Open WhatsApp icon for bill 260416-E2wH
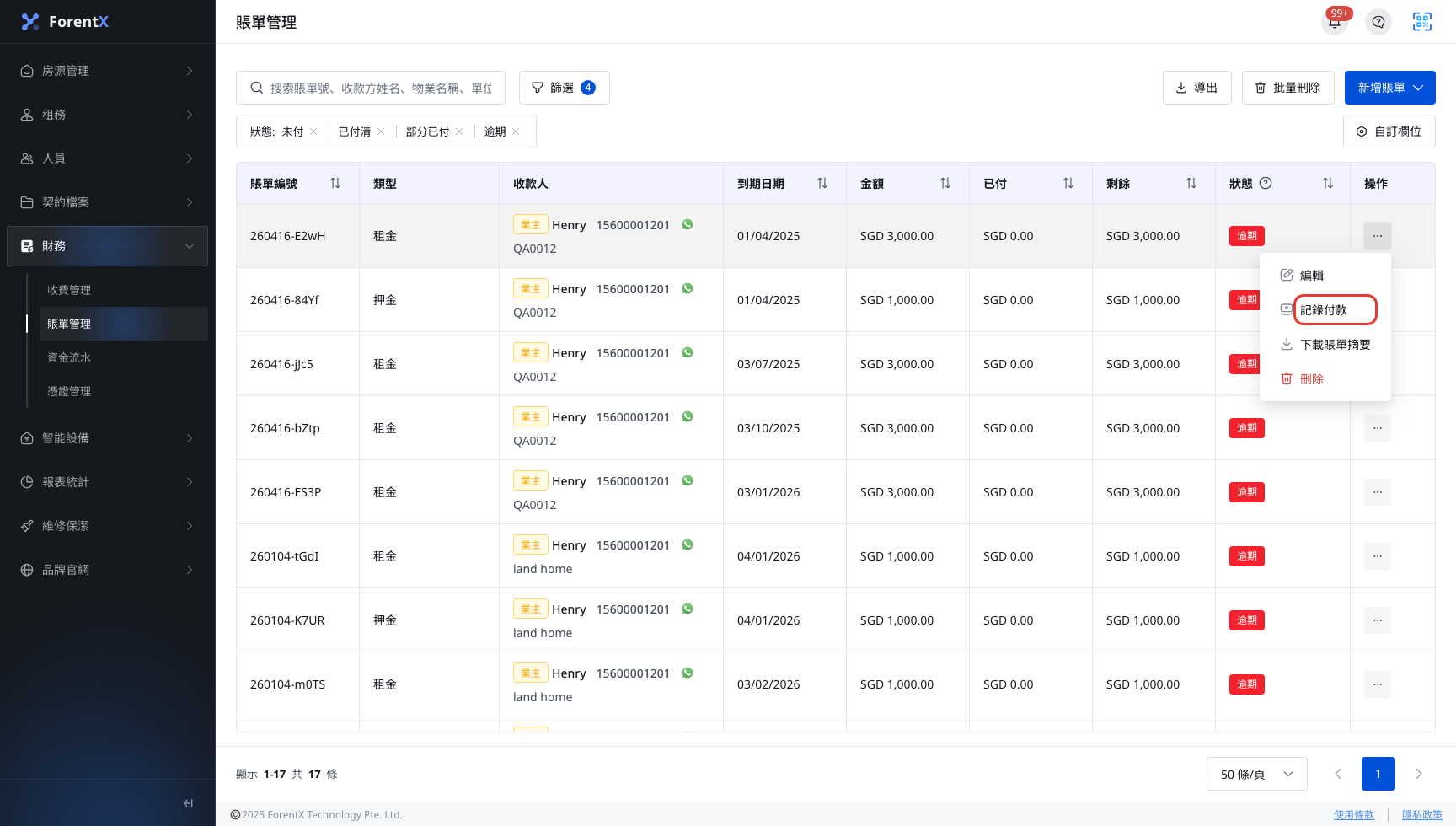The image size is (1456, 826). [688, 224]
